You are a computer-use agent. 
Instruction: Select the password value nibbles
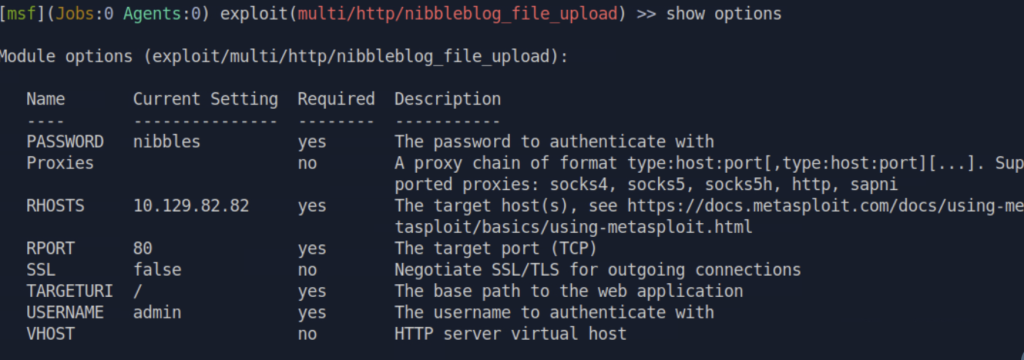pyautogui.click(x=167, y=142)
